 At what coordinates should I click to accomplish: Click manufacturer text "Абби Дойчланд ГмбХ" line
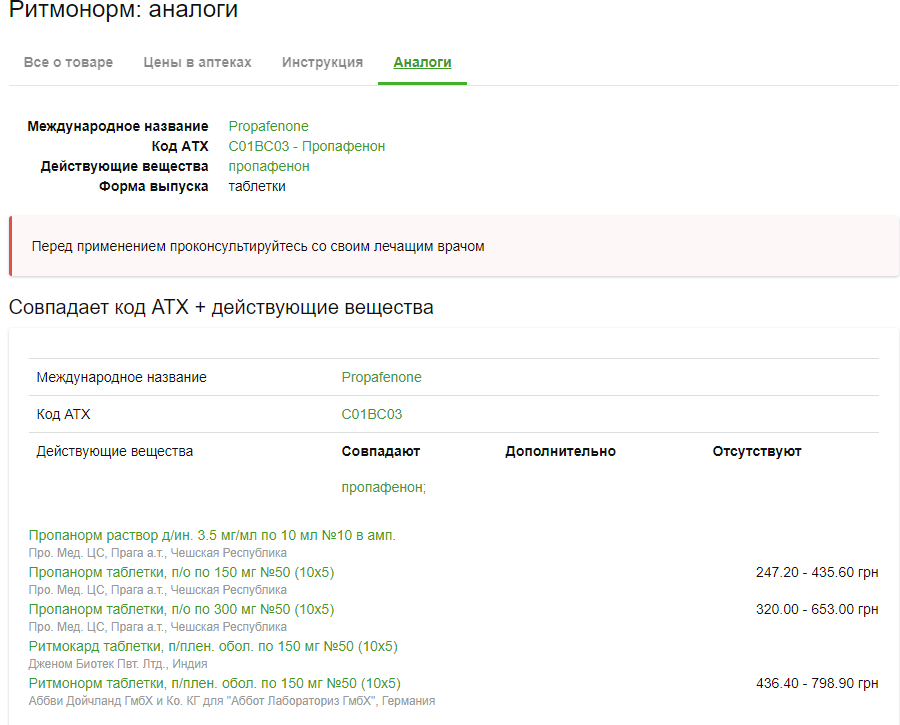[x=231, y=701]
